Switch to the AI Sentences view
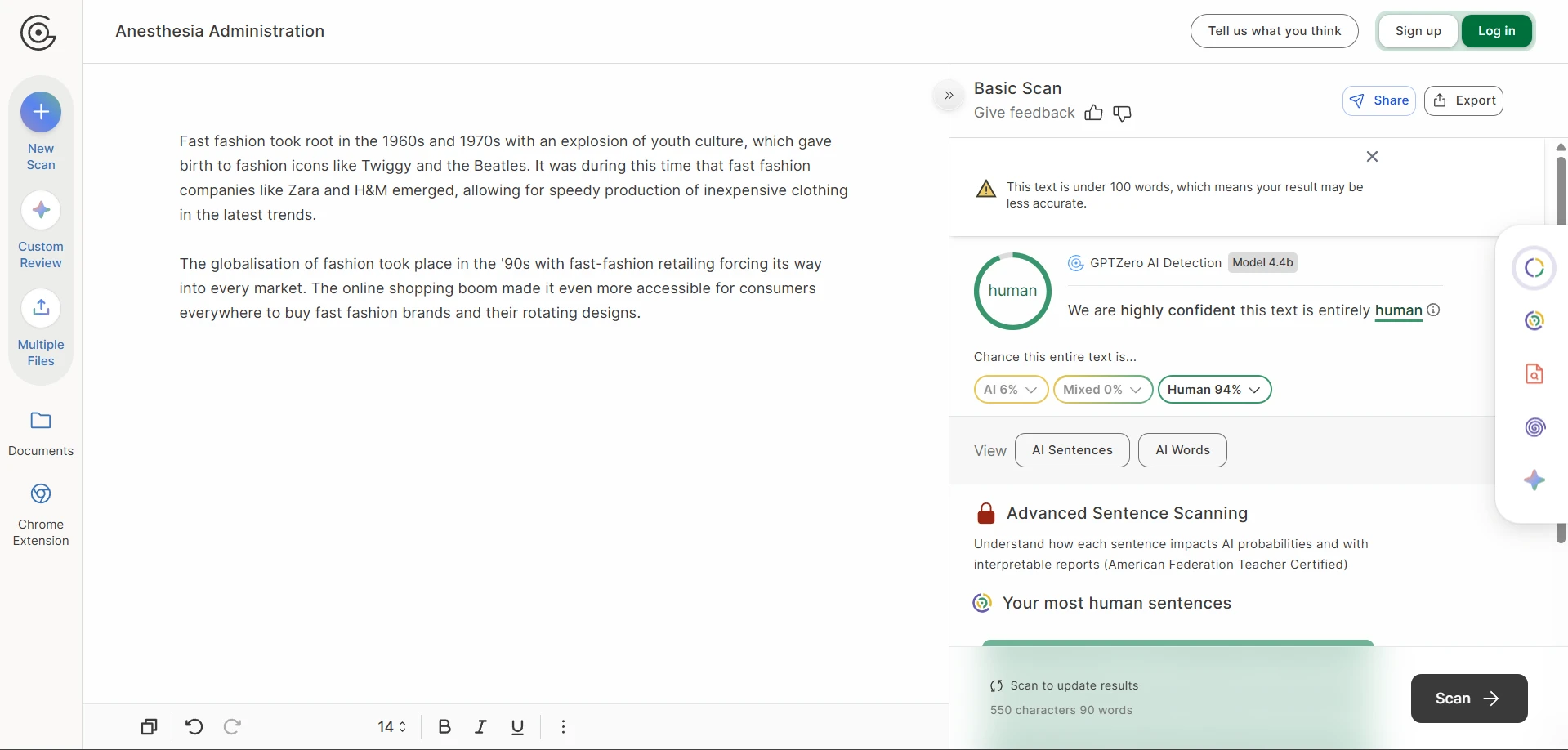Image resolution: width=1568 pixels, height=750 pixels. [1071, 449]
